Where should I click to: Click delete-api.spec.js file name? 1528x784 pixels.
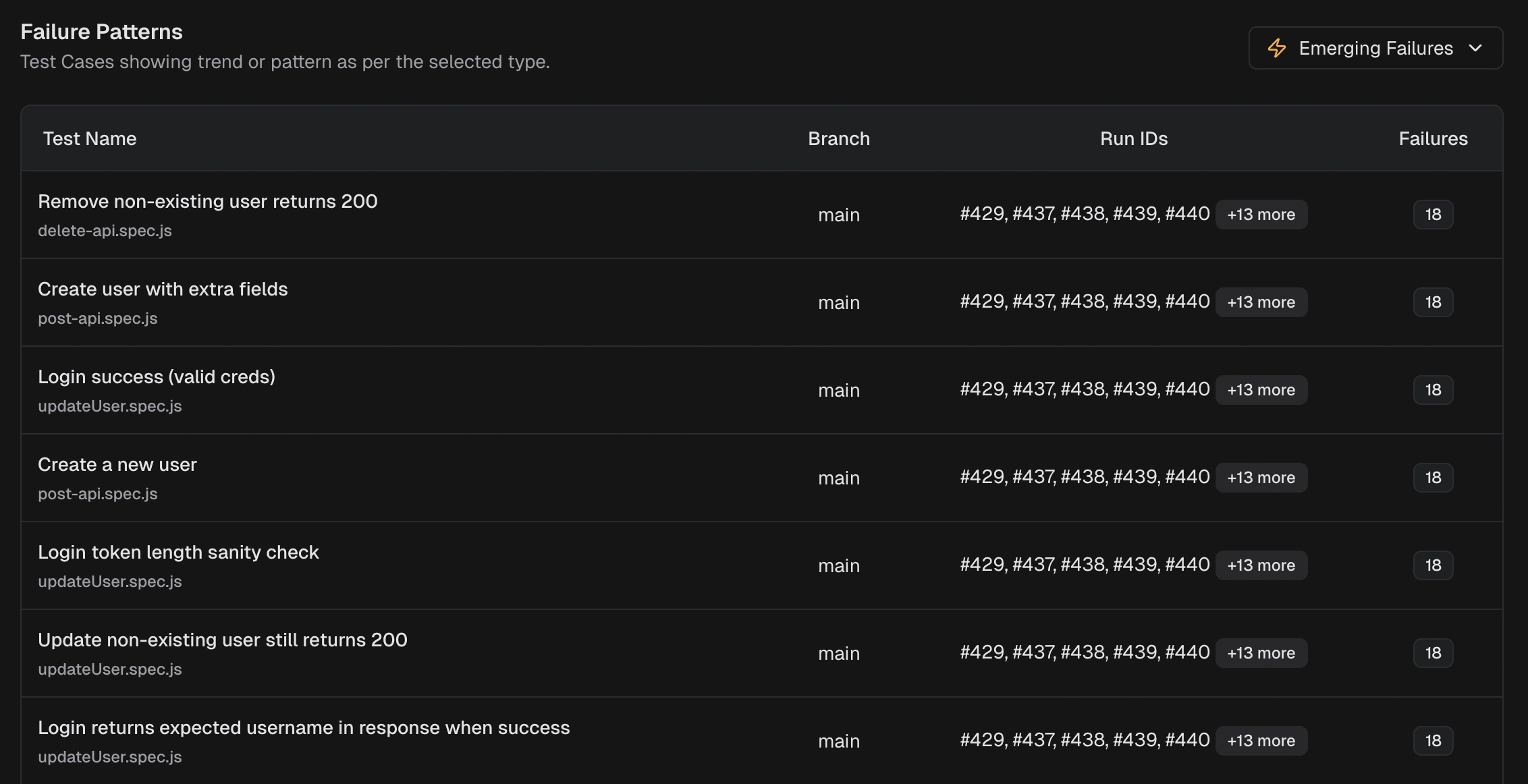pos(105,231)
